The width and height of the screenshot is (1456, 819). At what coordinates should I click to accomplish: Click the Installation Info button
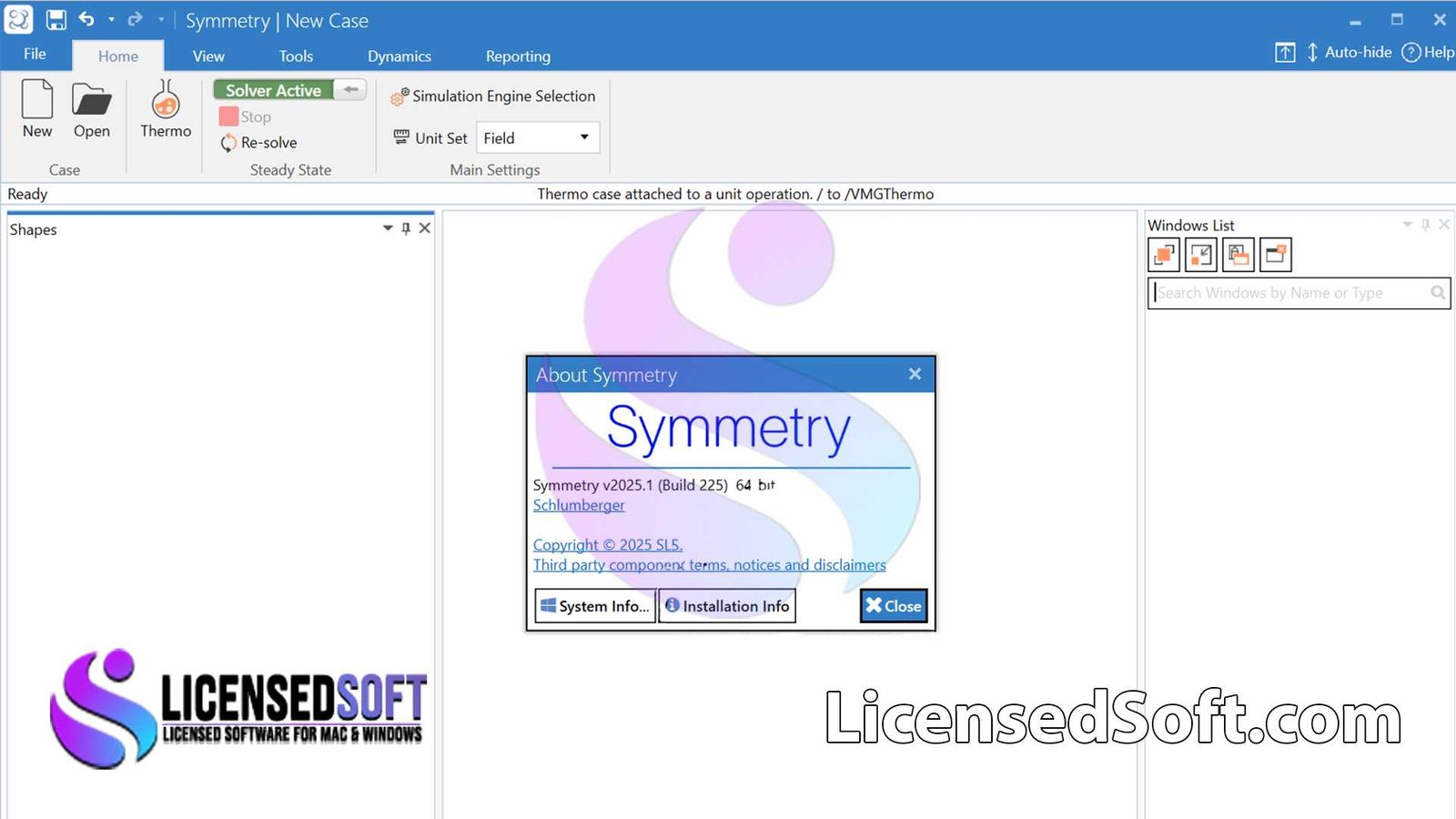[727, 606]
